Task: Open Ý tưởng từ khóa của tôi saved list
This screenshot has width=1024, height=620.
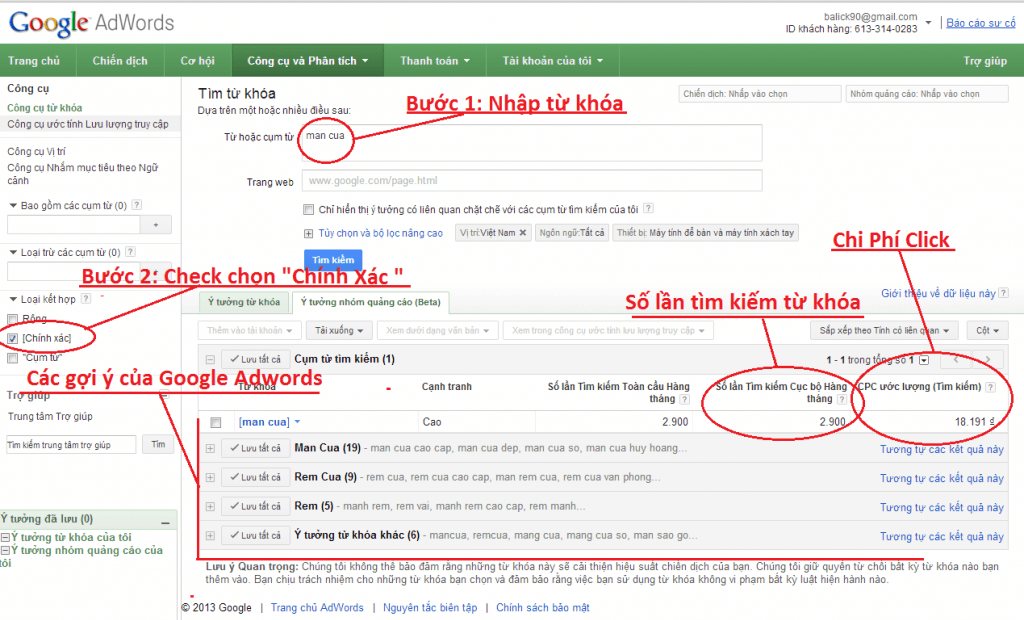Action: click(71, 537)
